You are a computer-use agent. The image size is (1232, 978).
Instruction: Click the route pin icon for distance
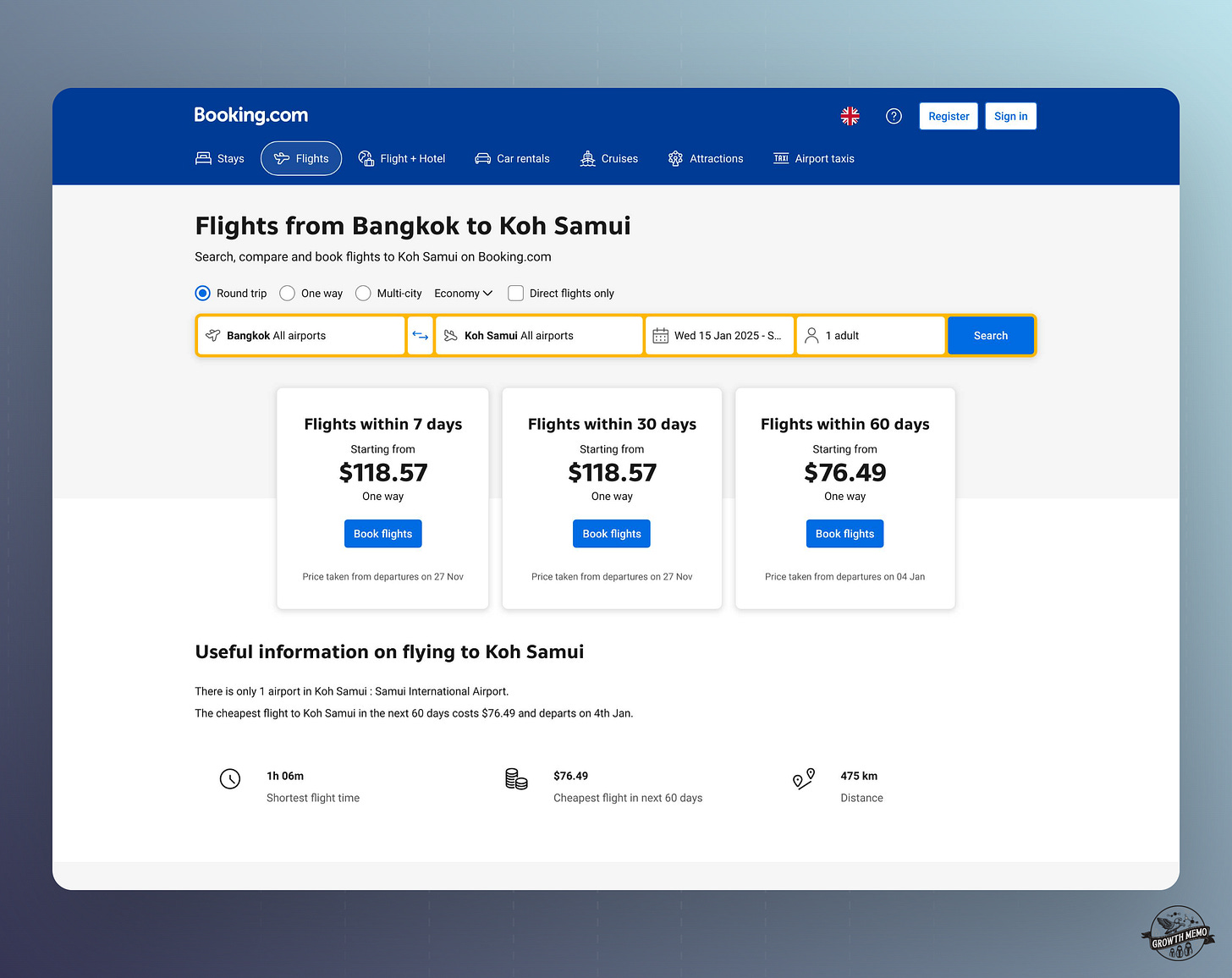coord(804,778)
